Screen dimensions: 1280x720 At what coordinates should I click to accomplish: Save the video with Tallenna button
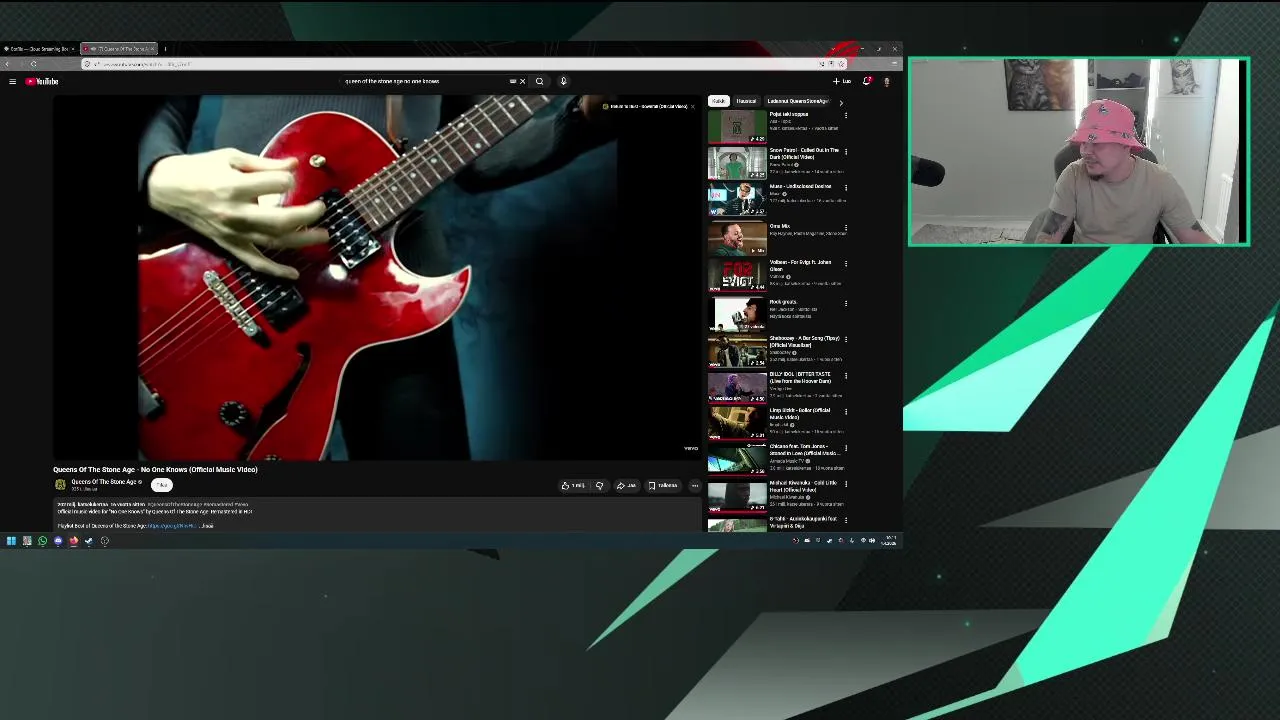[663, 485]
